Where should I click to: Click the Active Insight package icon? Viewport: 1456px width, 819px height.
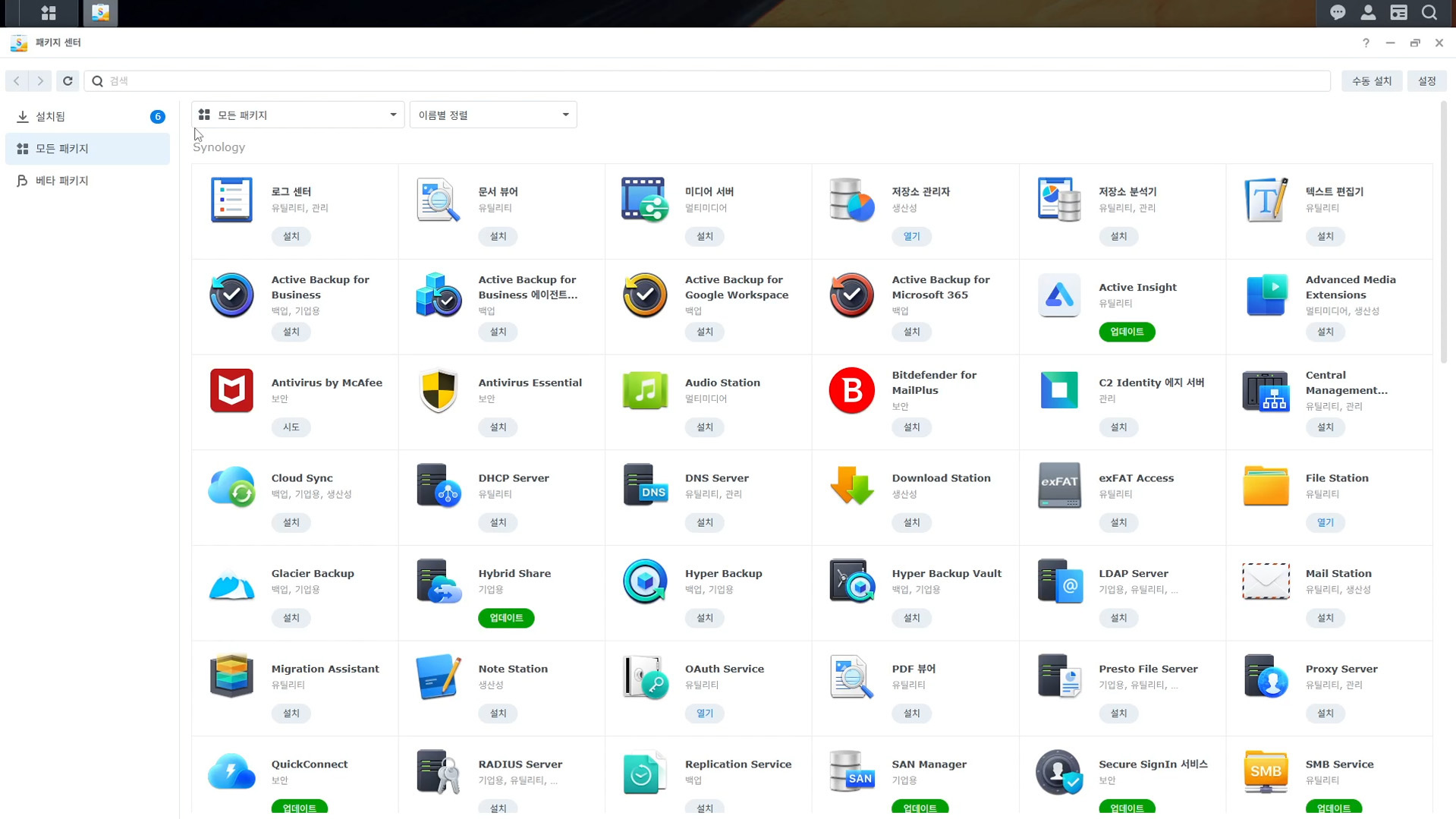[1058, 295]
